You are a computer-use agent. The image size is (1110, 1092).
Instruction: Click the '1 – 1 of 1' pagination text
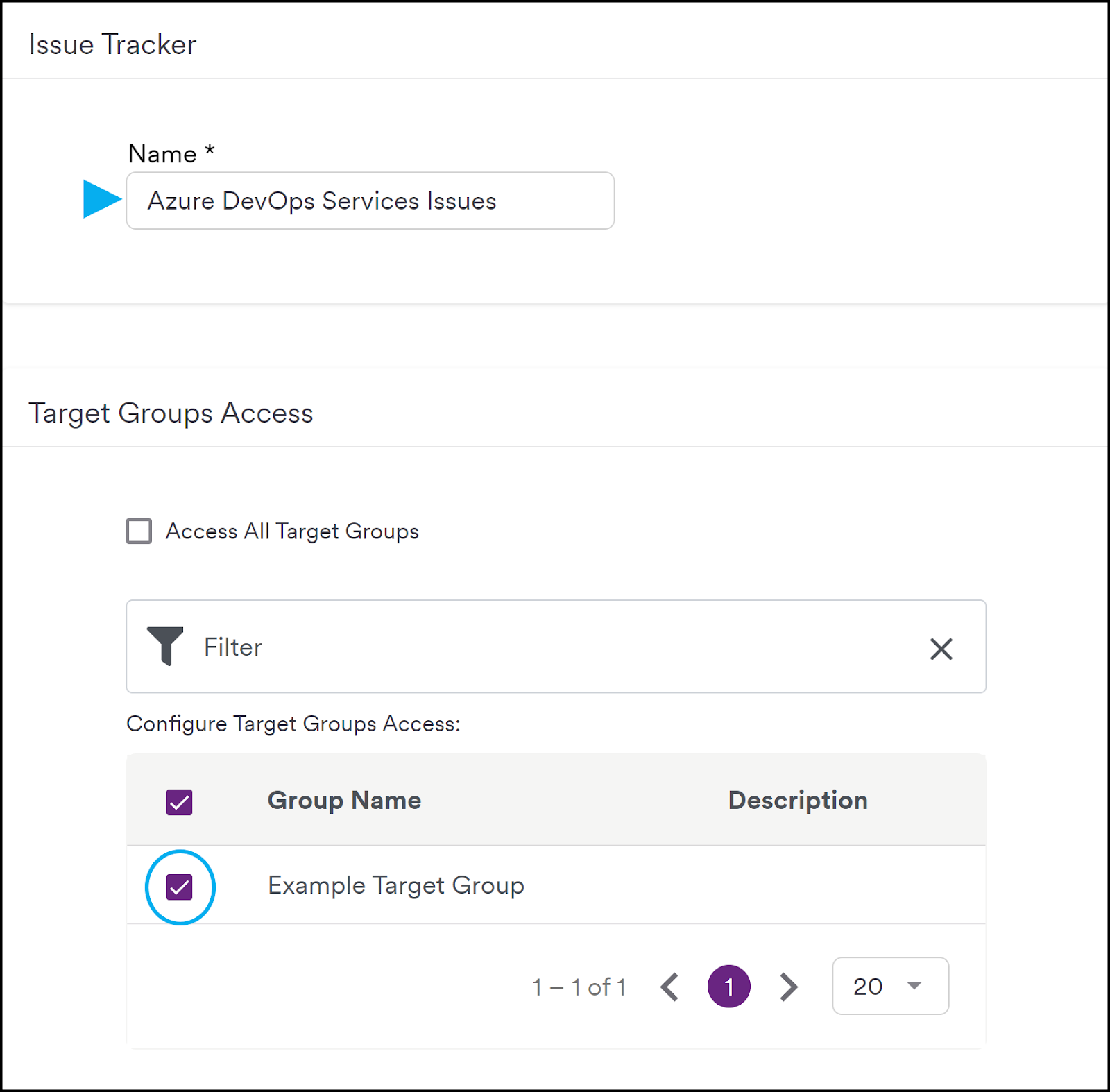(579, 987)
